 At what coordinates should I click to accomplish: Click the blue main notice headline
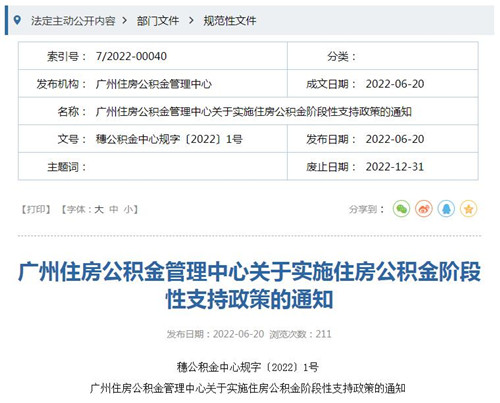pos(249,285)
